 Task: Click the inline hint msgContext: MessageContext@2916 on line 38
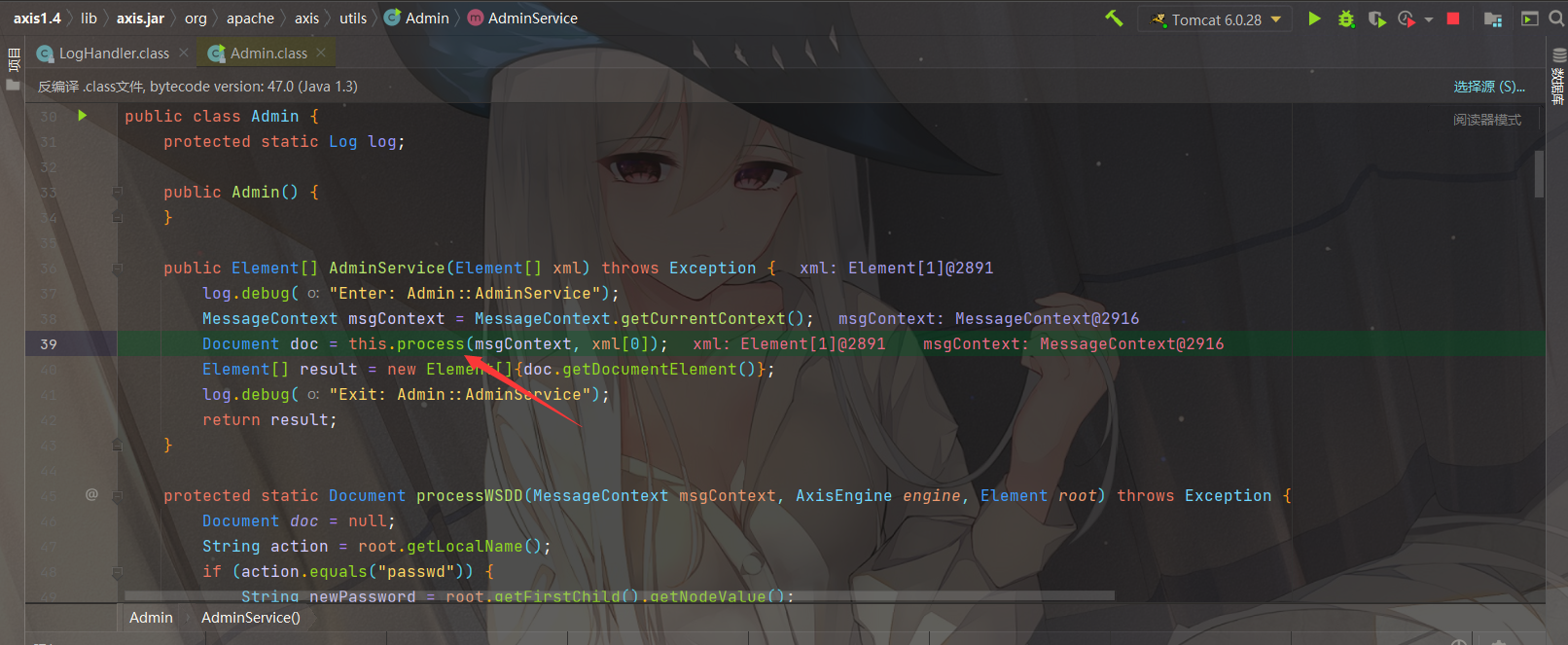click(988, 319)
